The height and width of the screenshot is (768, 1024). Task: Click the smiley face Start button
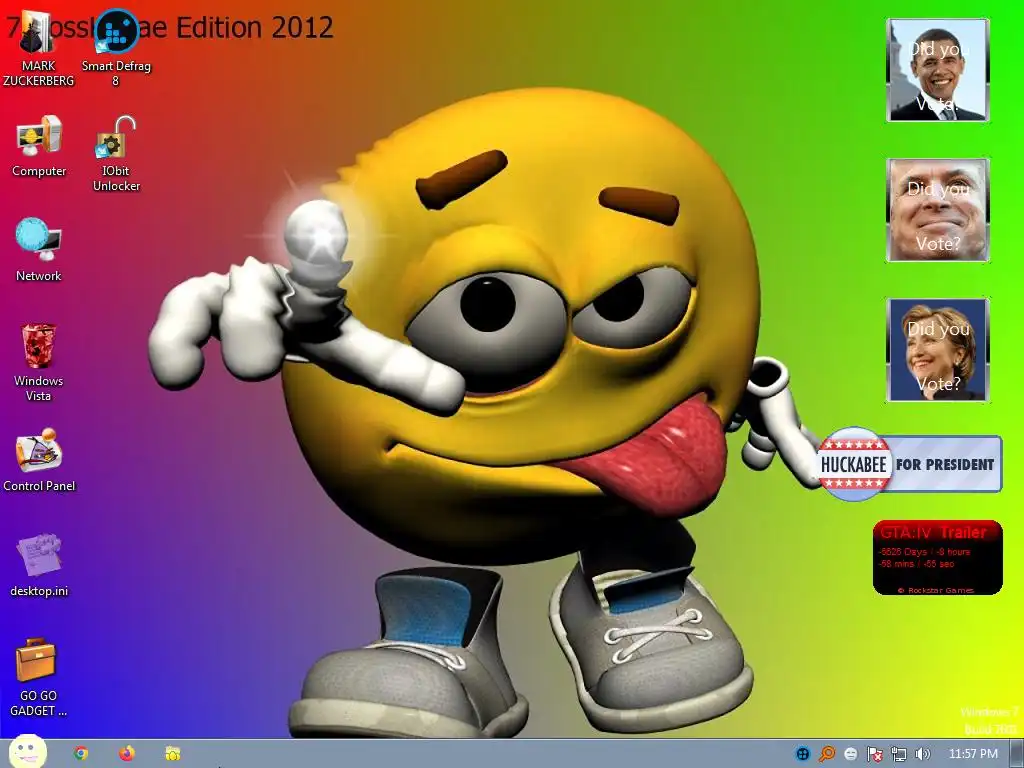click(x=27, y=752)
